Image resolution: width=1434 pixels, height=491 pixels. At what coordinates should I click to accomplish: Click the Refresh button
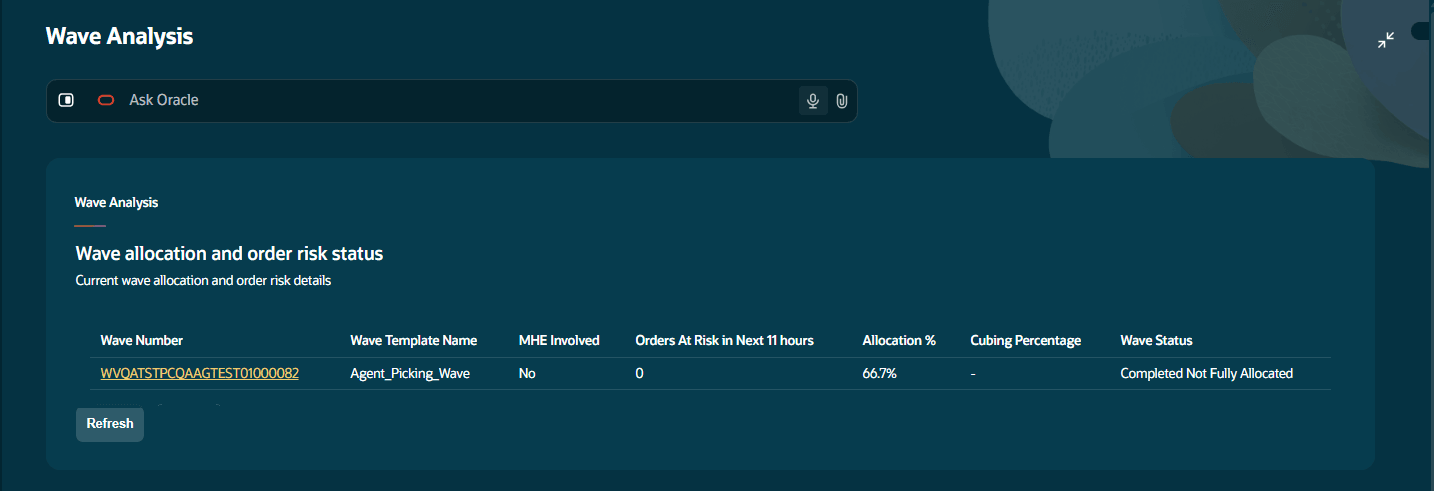[110, 423]
